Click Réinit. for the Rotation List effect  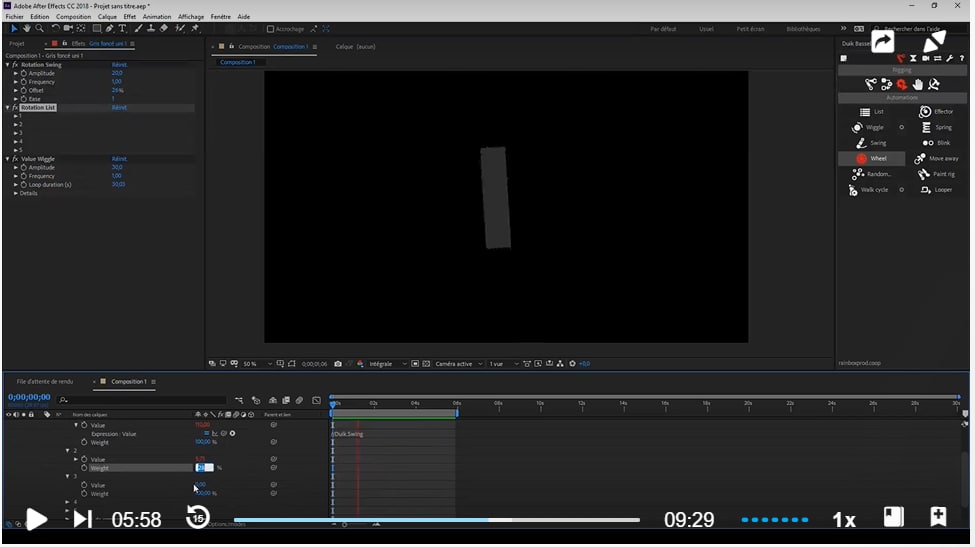point(119,107)
